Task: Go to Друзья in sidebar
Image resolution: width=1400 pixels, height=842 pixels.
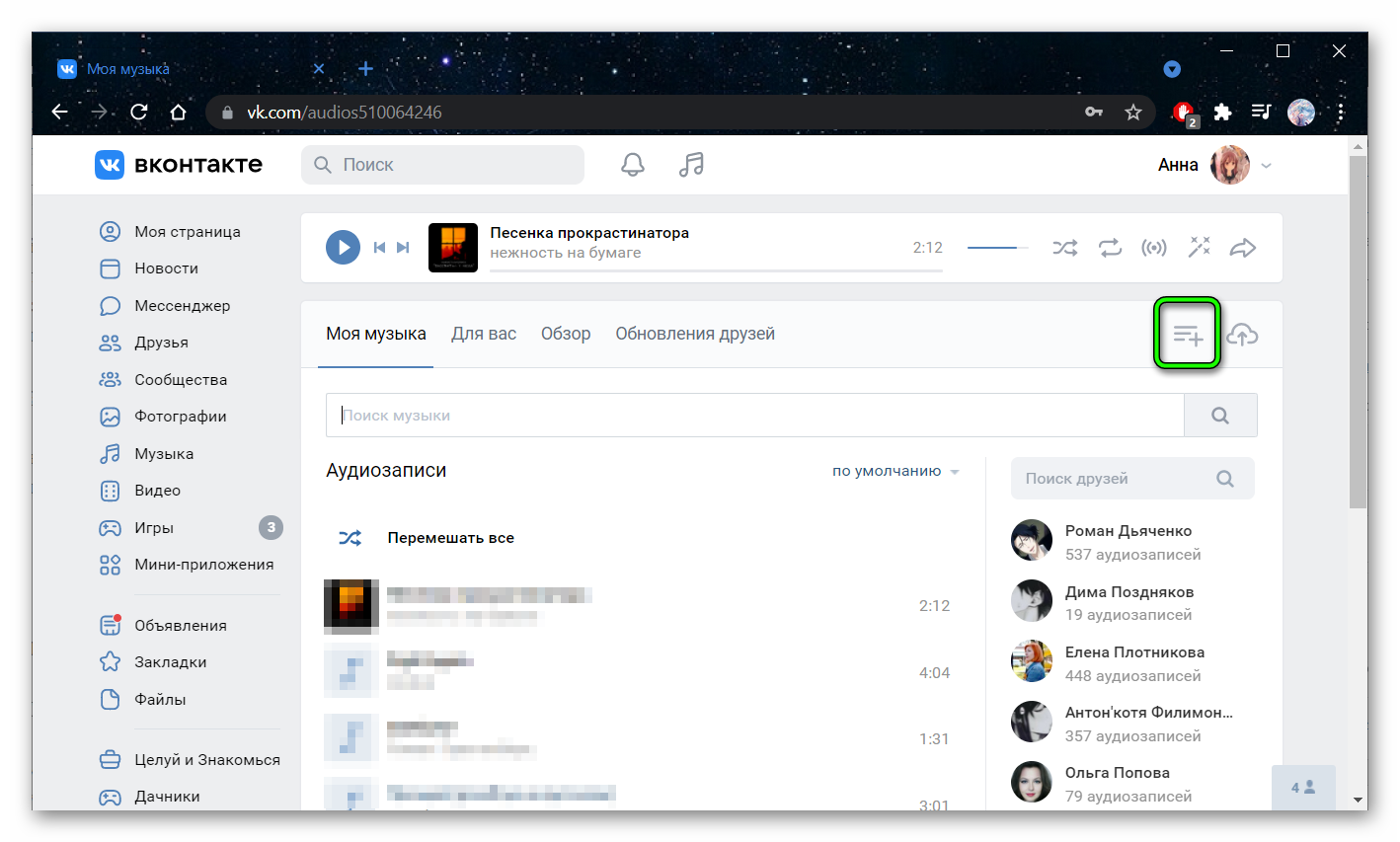Action: (x=144, y=343)
